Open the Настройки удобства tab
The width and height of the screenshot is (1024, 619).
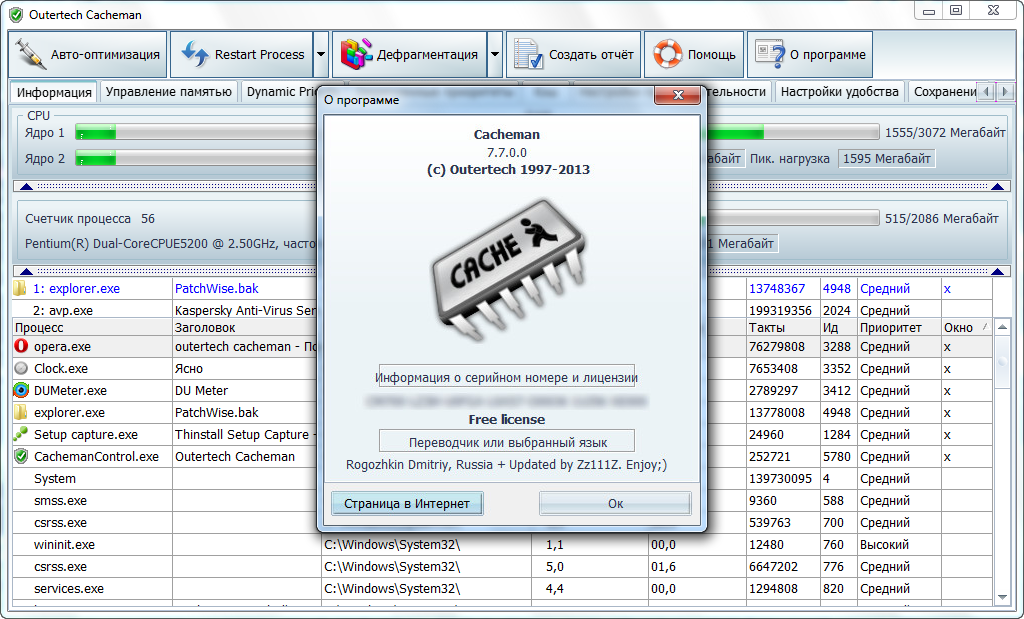[839, 91]
